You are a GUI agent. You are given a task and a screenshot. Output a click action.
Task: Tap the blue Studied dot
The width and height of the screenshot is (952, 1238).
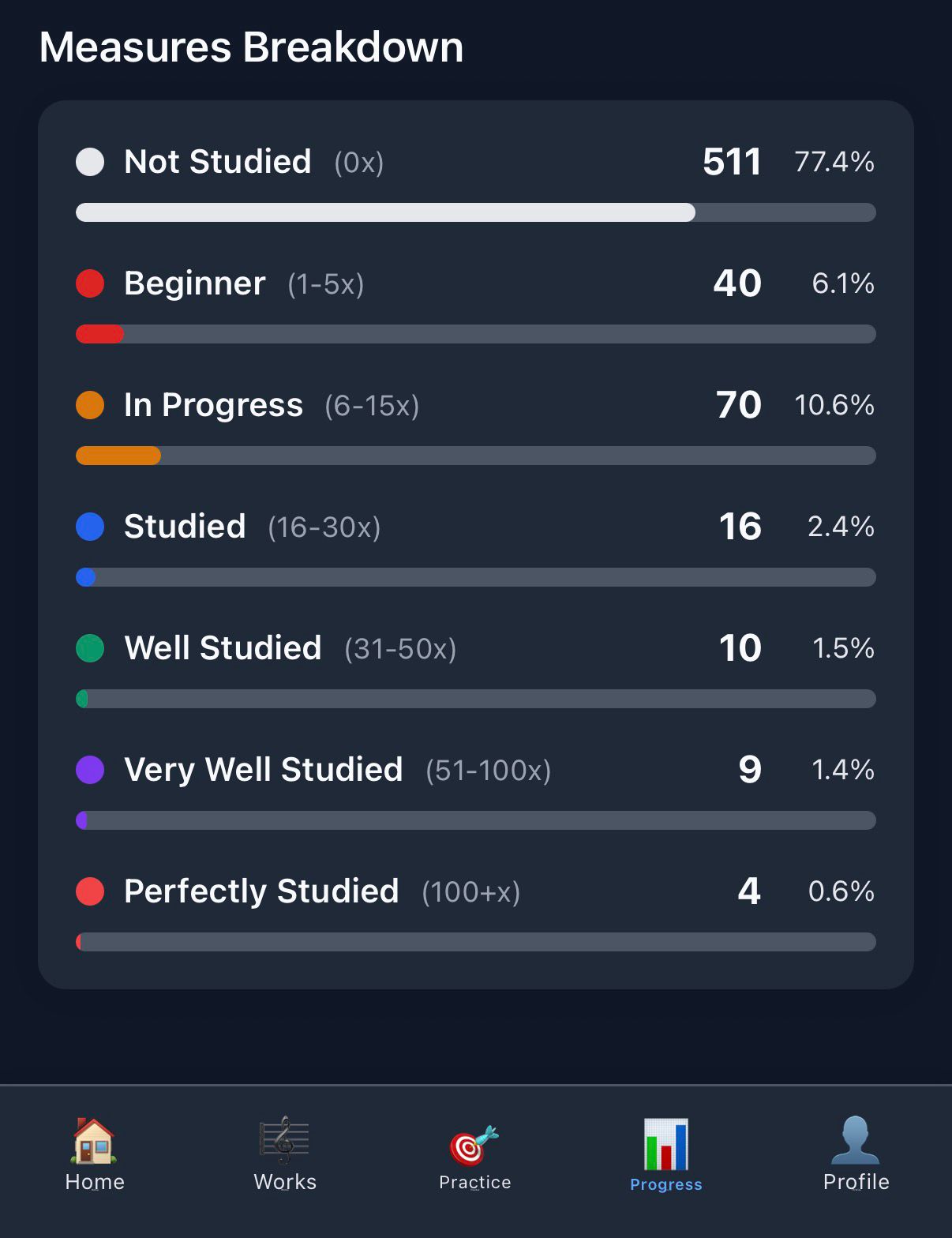pyautogui.click(x=90, y=527)
